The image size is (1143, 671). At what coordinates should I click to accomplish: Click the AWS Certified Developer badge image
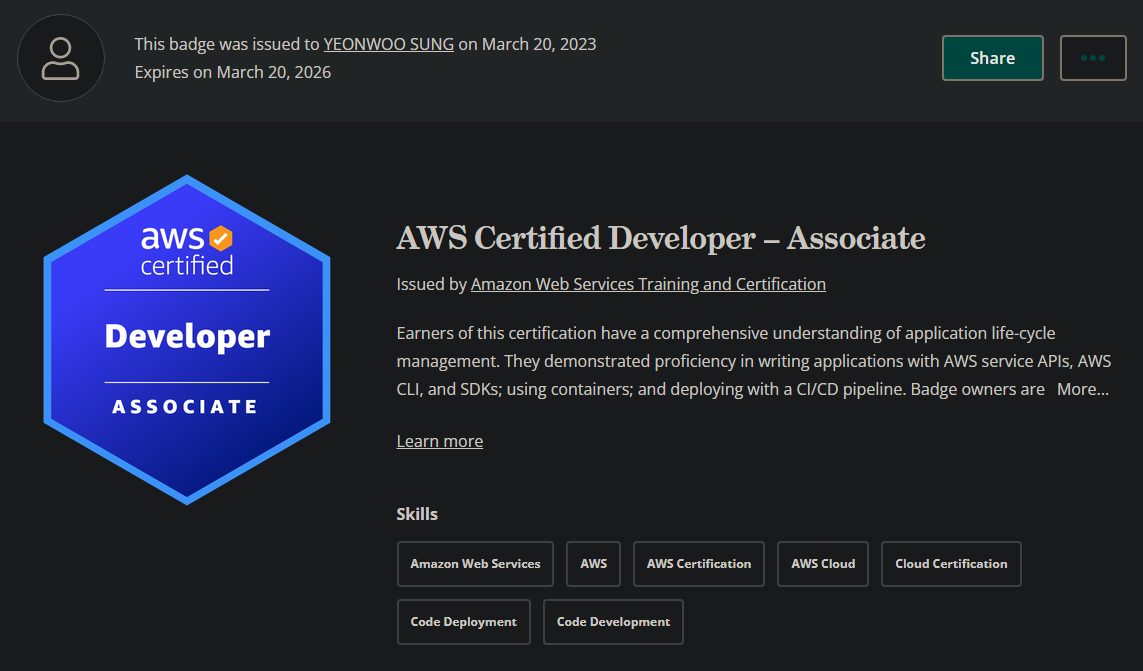[187, 339]
